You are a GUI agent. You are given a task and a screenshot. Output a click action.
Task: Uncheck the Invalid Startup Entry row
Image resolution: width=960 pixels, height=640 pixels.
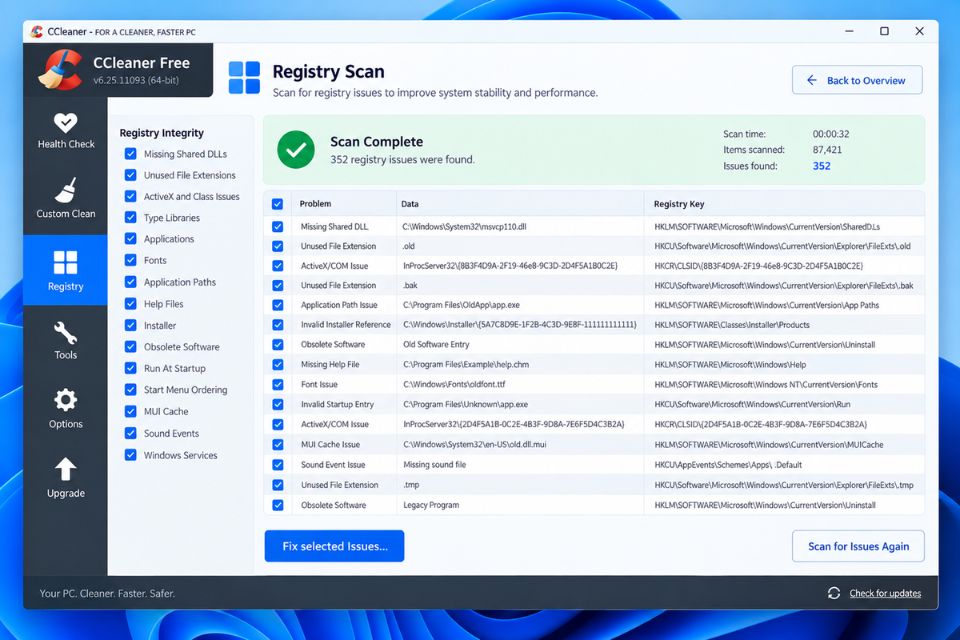pos(277,404)
